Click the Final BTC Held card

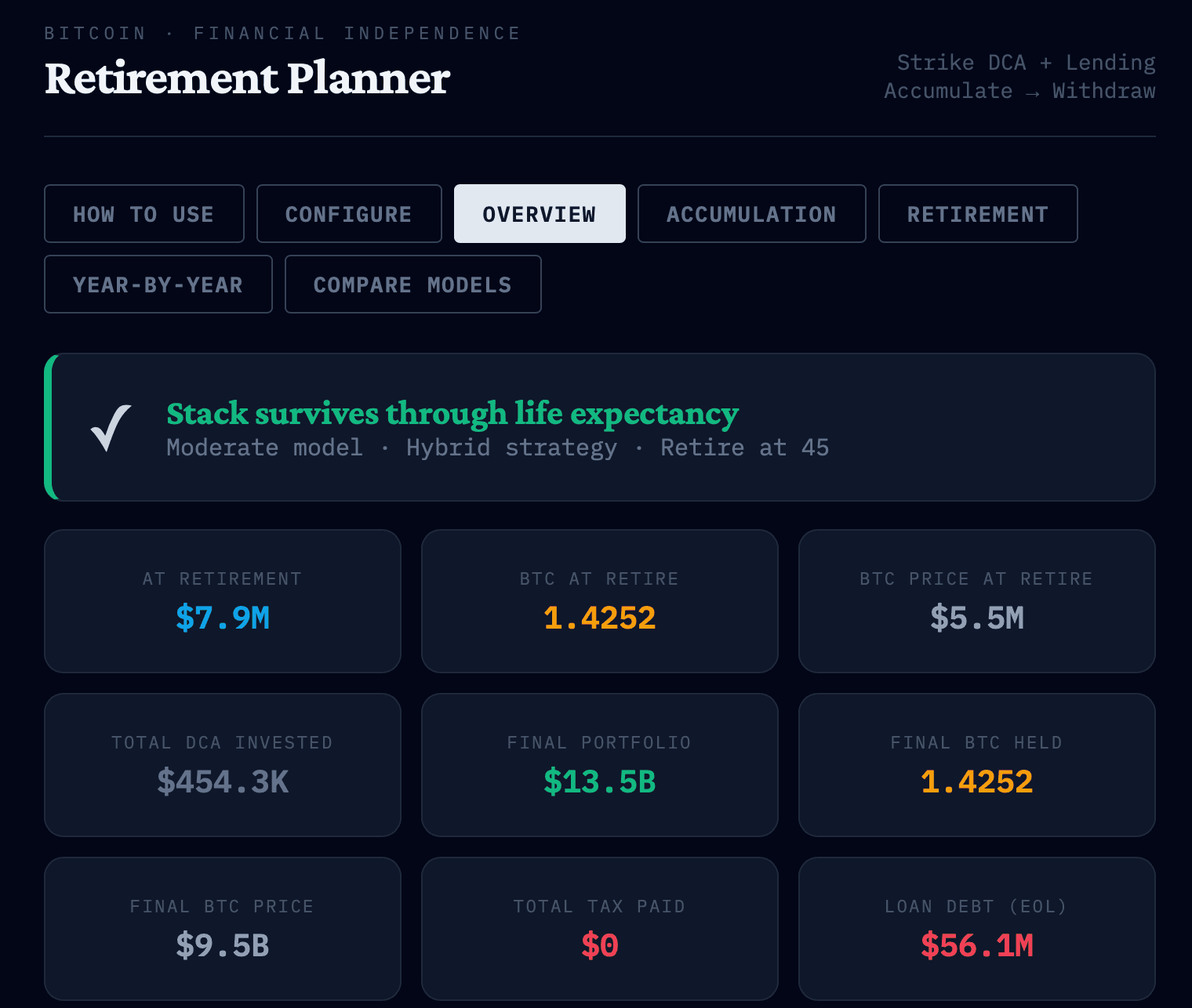(976, 764)
